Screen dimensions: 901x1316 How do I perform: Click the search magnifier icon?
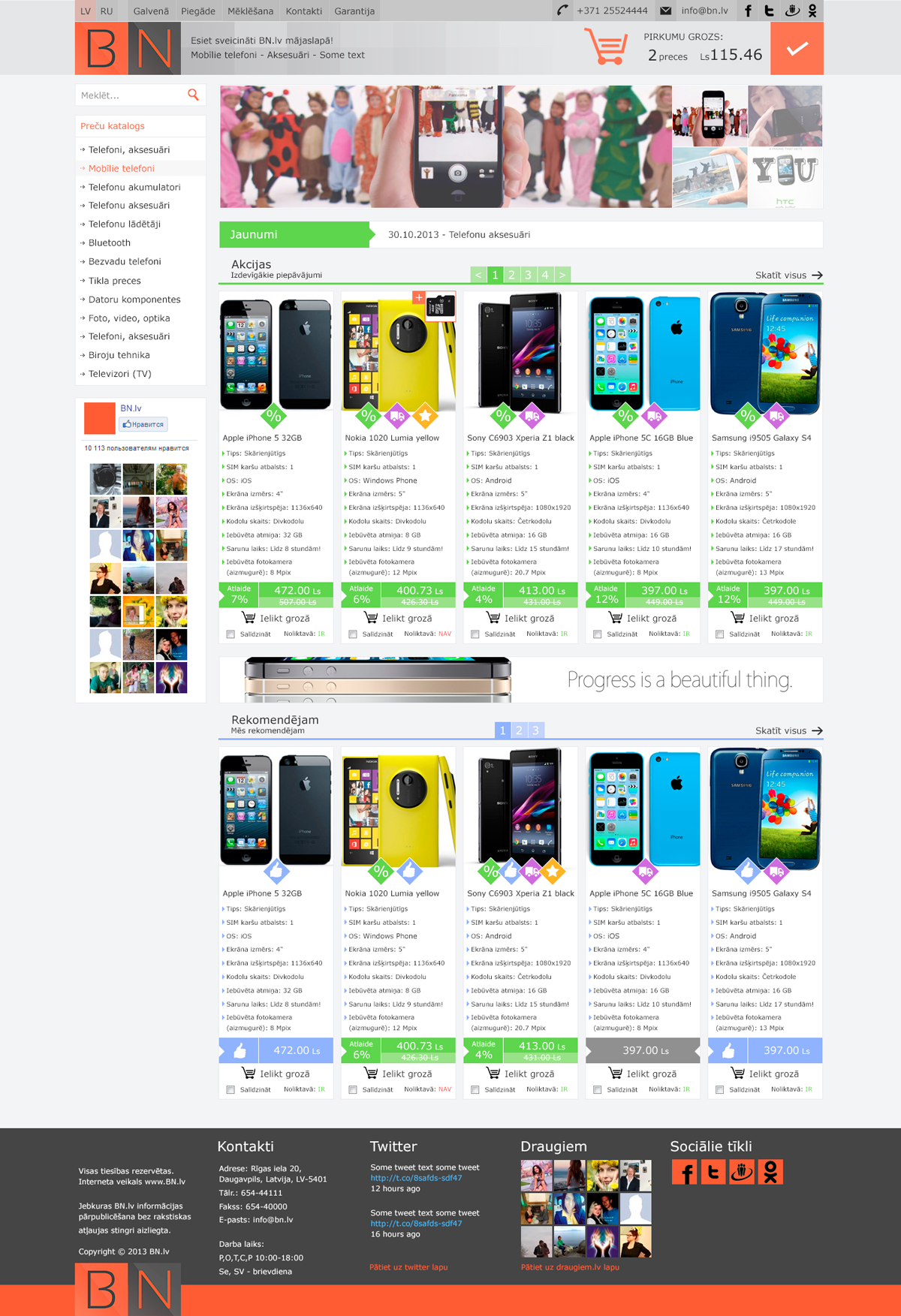click(x=193, y=95)
